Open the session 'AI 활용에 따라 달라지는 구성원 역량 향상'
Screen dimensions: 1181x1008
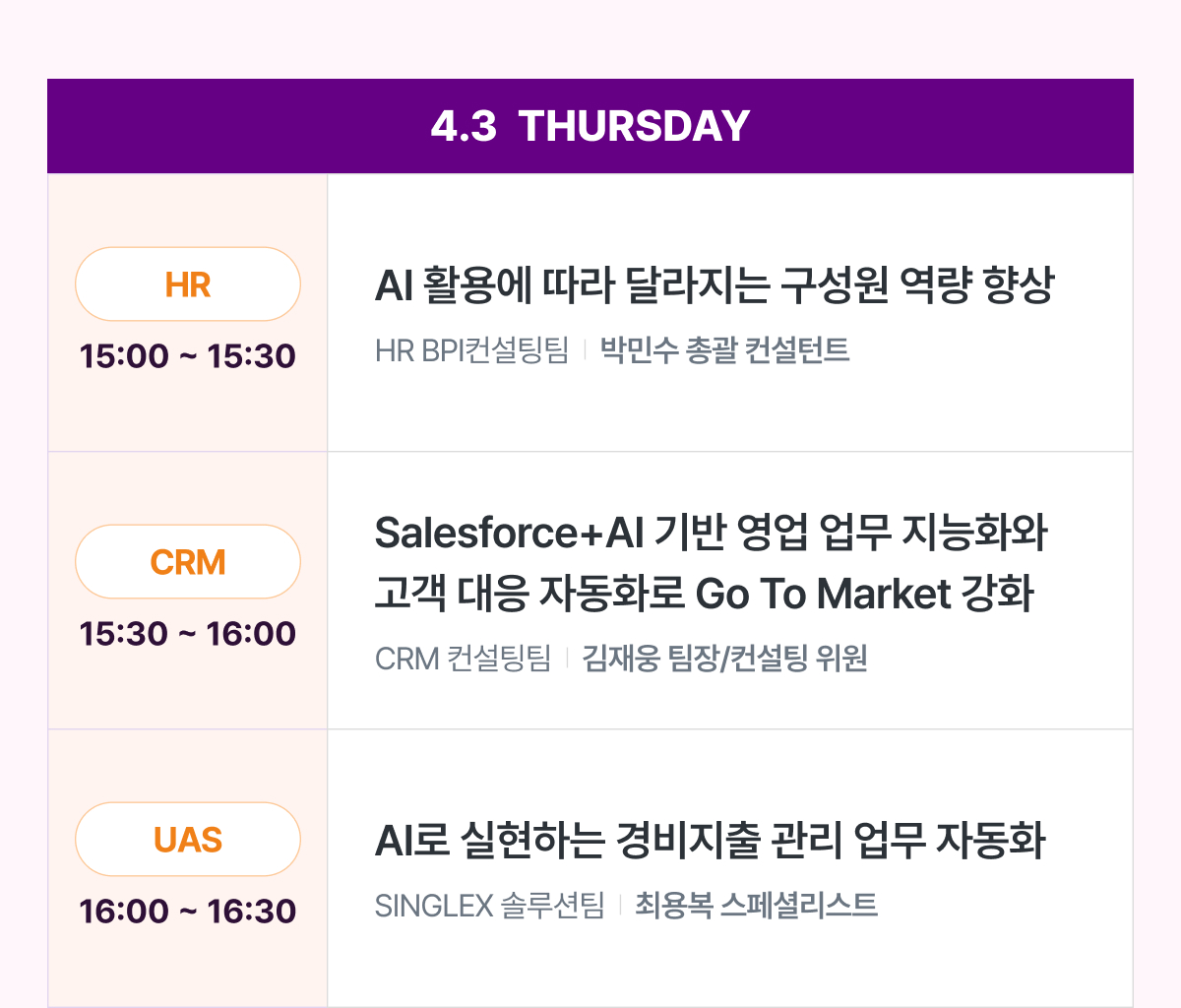715,285
